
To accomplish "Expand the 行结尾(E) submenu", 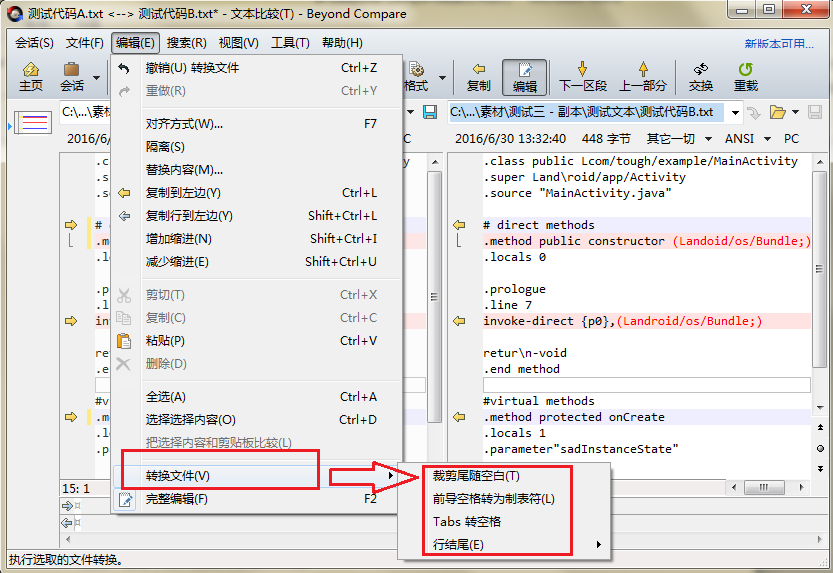I will 504,544.
